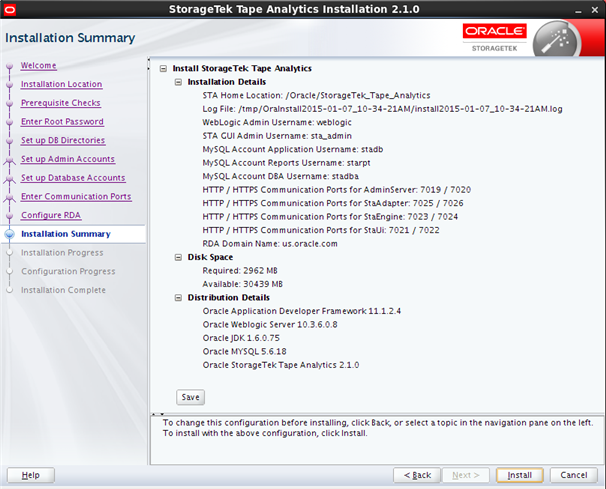Close the installer window
Screen dimensions: 606x489
pyautogui.click(x=595, y=10)
